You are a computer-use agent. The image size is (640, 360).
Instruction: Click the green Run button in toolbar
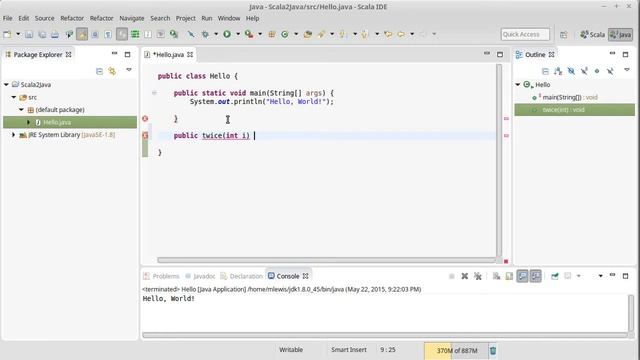tap(227, 34)
